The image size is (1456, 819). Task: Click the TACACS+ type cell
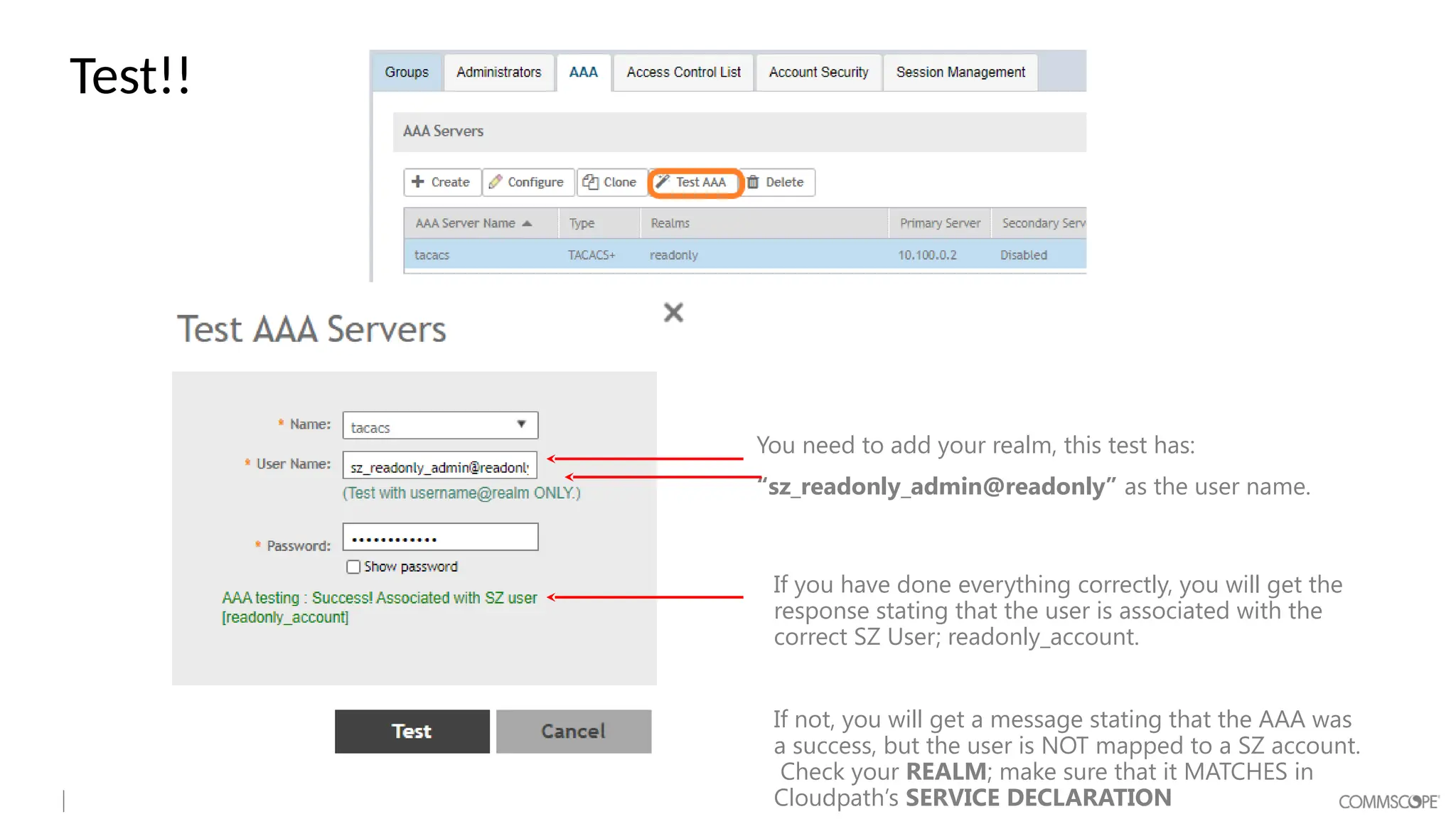(x=591, y=255)
